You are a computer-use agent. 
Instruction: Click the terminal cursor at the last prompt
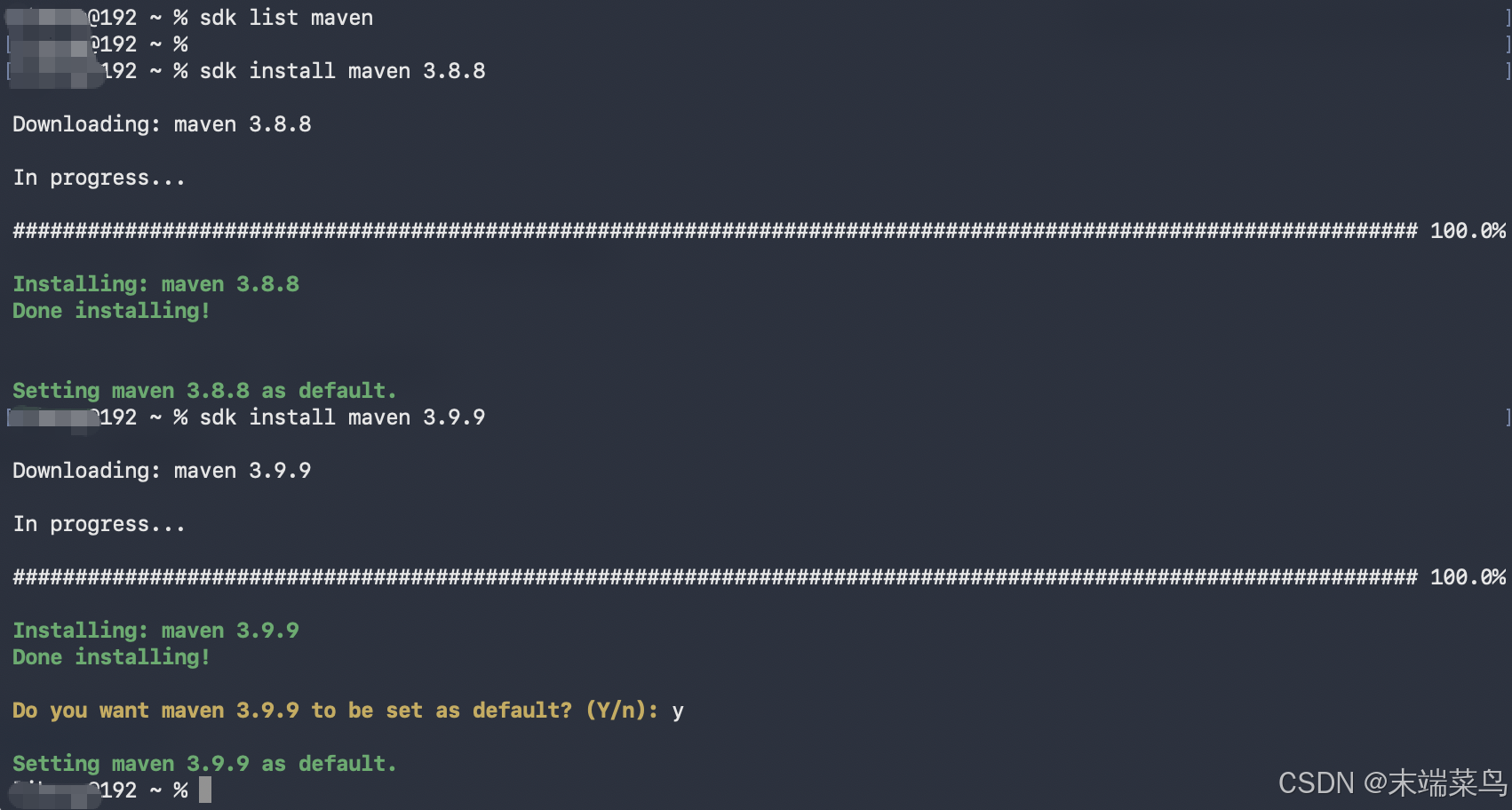point(205,790)
